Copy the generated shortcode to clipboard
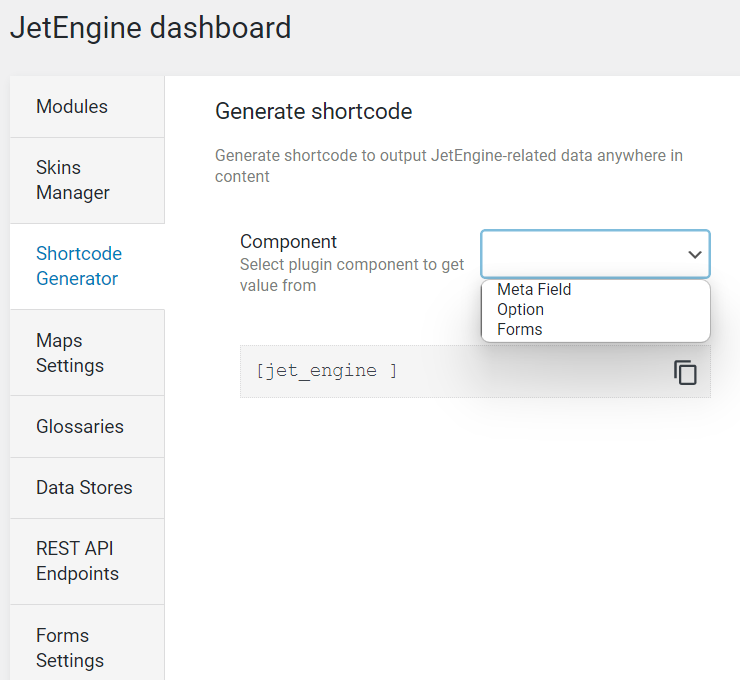This screenshot has height=680, width=740. (x=685, y=372)
